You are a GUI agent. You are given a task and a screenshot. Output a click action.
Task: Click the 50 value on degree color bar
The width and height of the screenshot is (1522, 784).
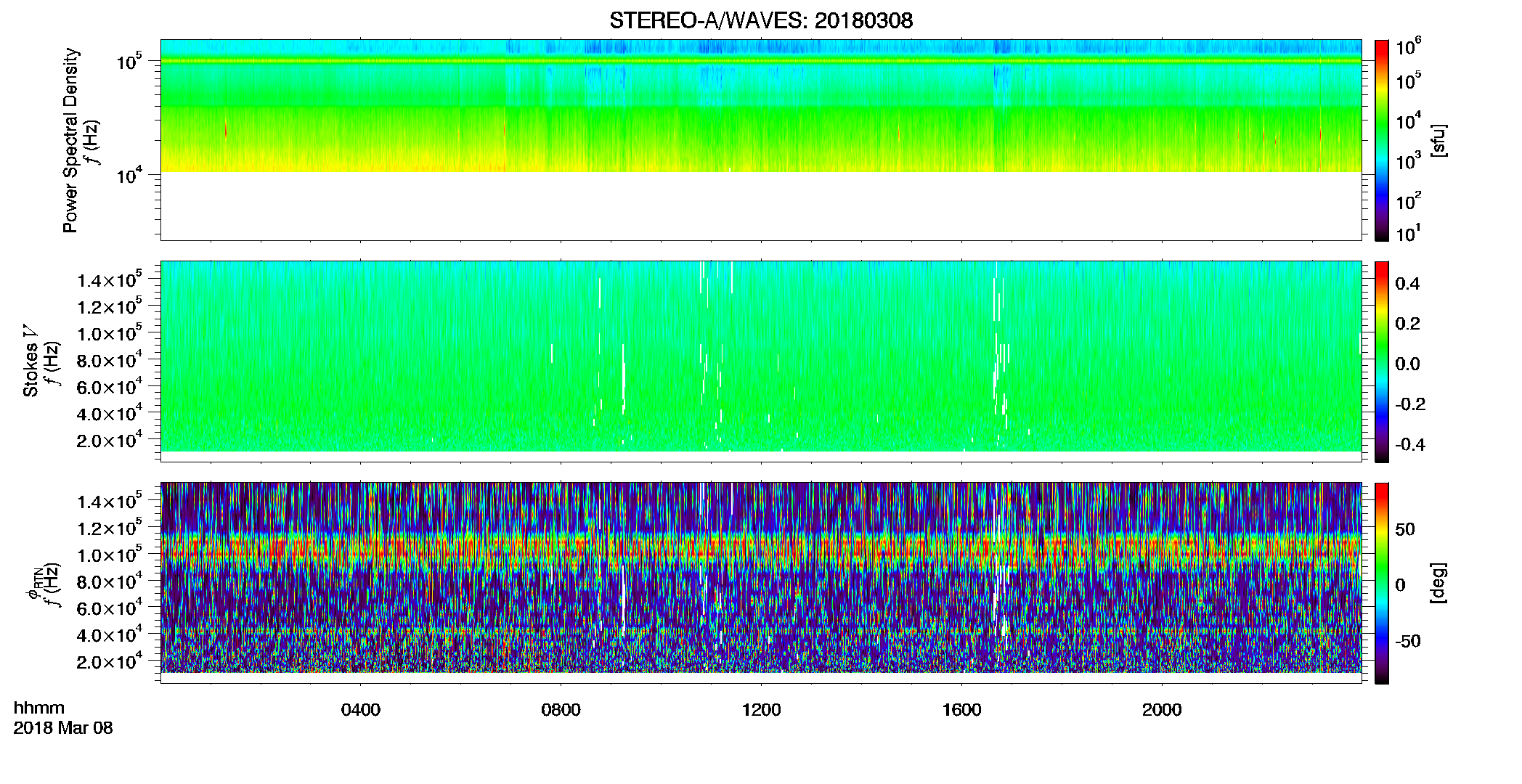tap(1405, 529)
